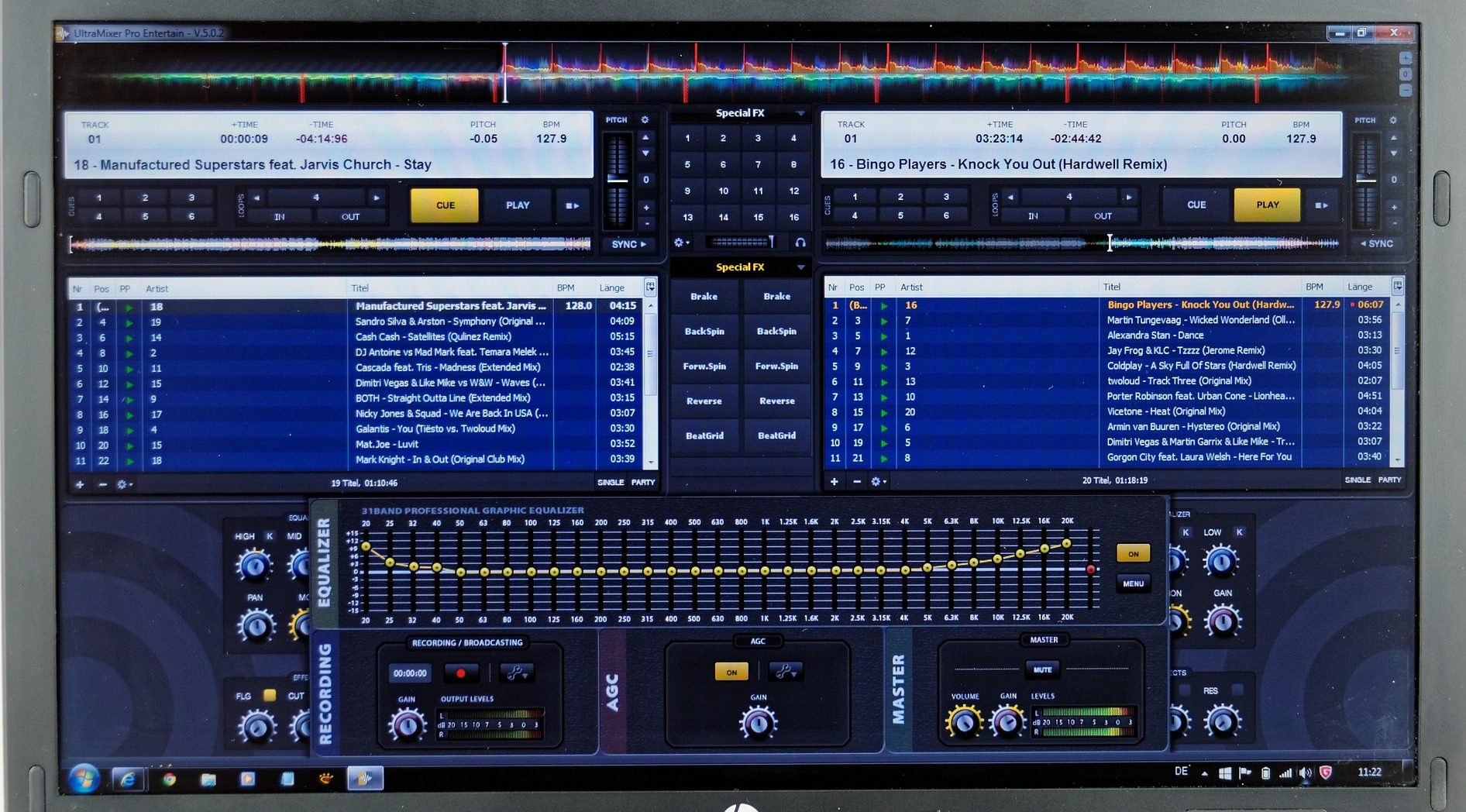Switch left playlist to PARTY mode
The width and height of the screenshot is (1466, 812).
[643, 483]
